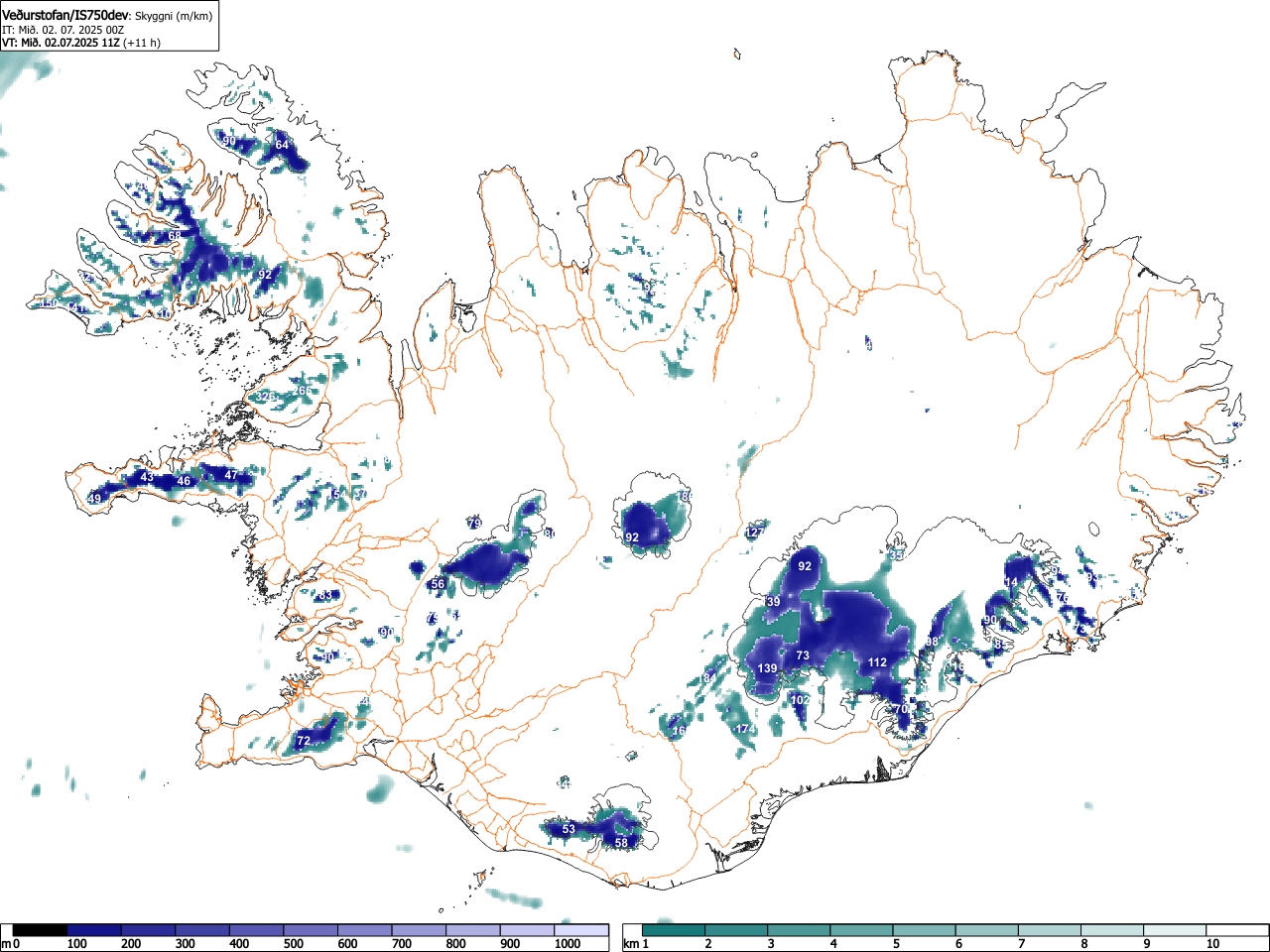Click the 2–3 km legend color segment
The width and height of the screenshot is (1270, 952).
738,930
